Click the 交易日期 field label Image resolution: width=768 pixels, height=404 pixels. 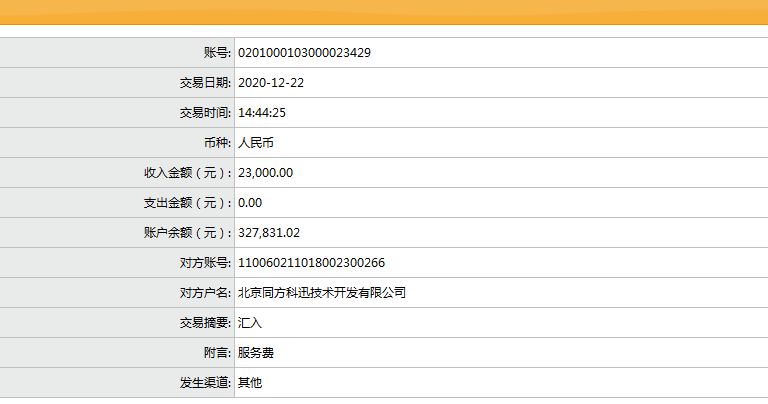[x=205, y=83]
